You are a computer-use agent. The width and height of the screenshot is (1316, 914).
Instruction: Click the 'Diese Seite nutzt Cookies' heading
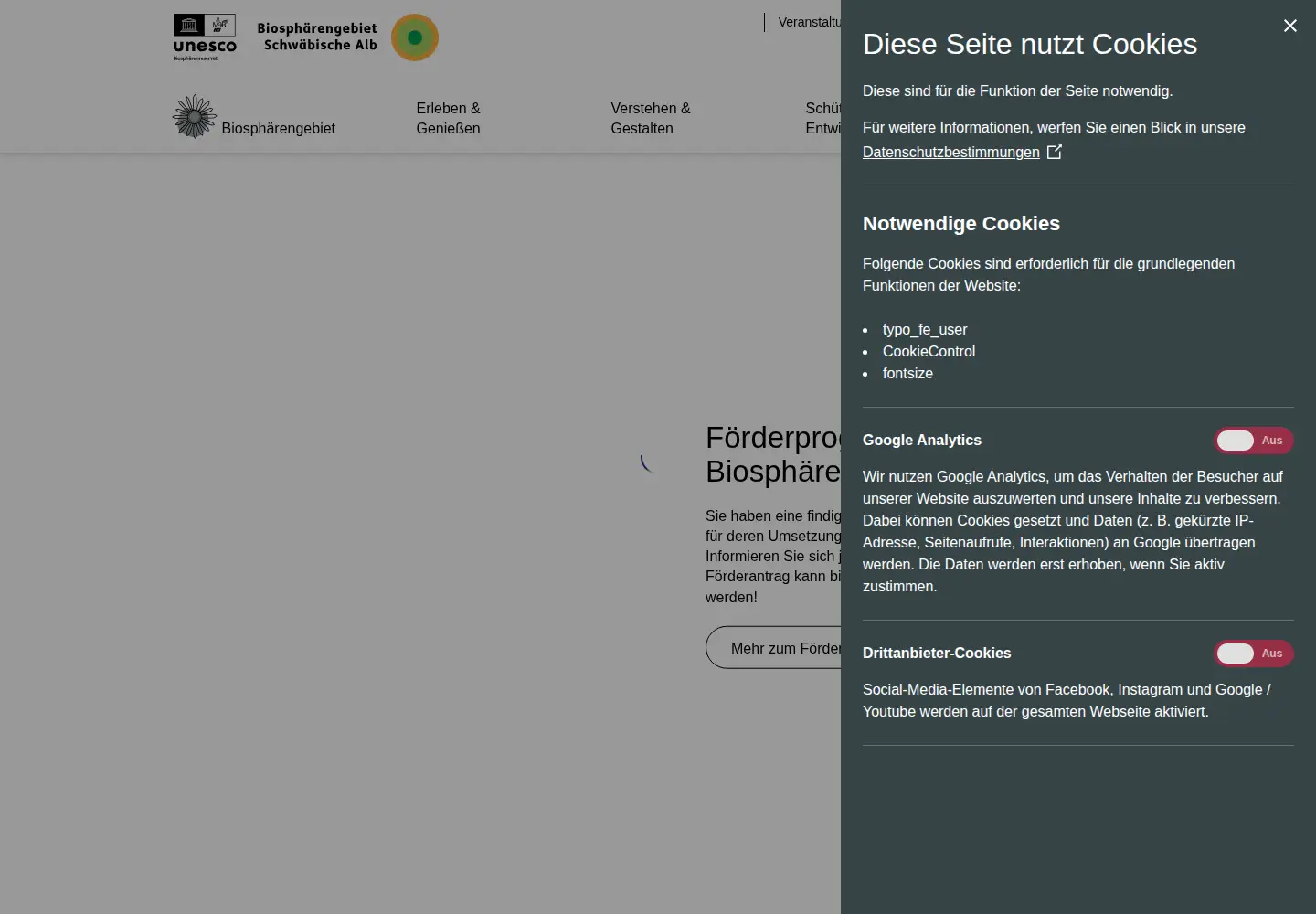coord(1030,44)
